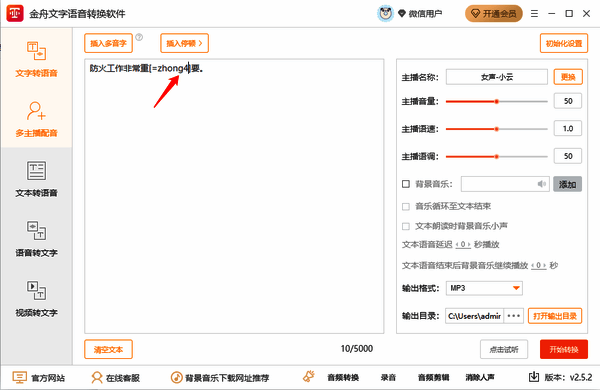Click 打开输出目录 button
This screenshot has width=600, height=390.
tap(555, 316)
